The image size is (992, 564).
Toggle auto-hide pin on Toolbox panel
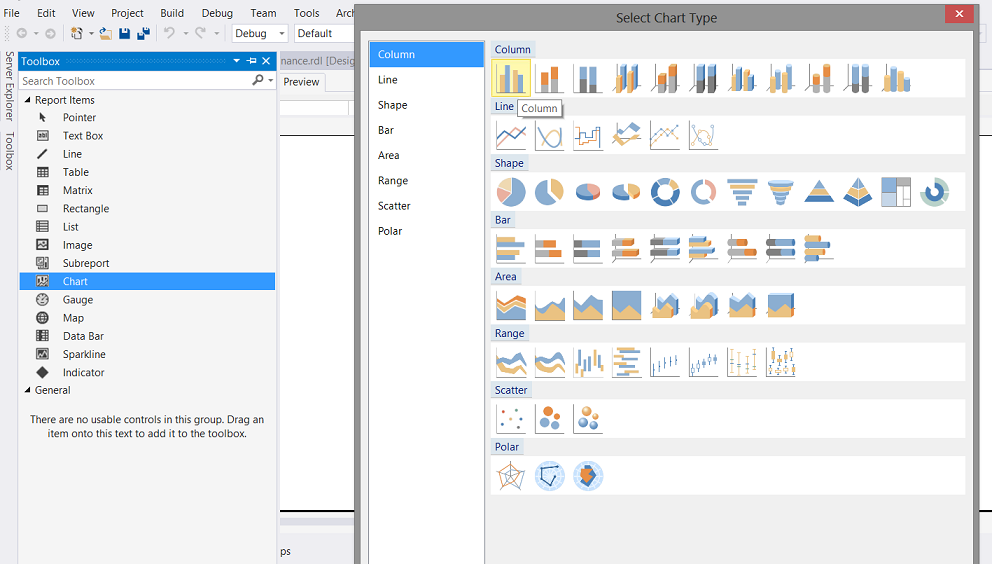pos(252,61)
